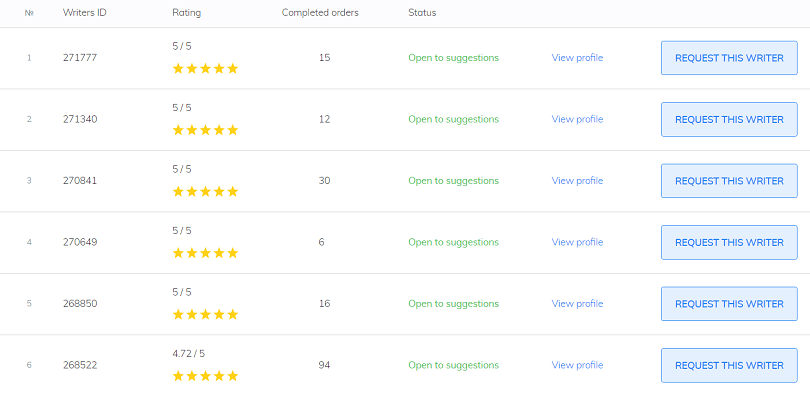Viewport: 810px width, 395px height.
Task: Click the stars under the 4.72 / 5 rating
Action: point(205,376)
